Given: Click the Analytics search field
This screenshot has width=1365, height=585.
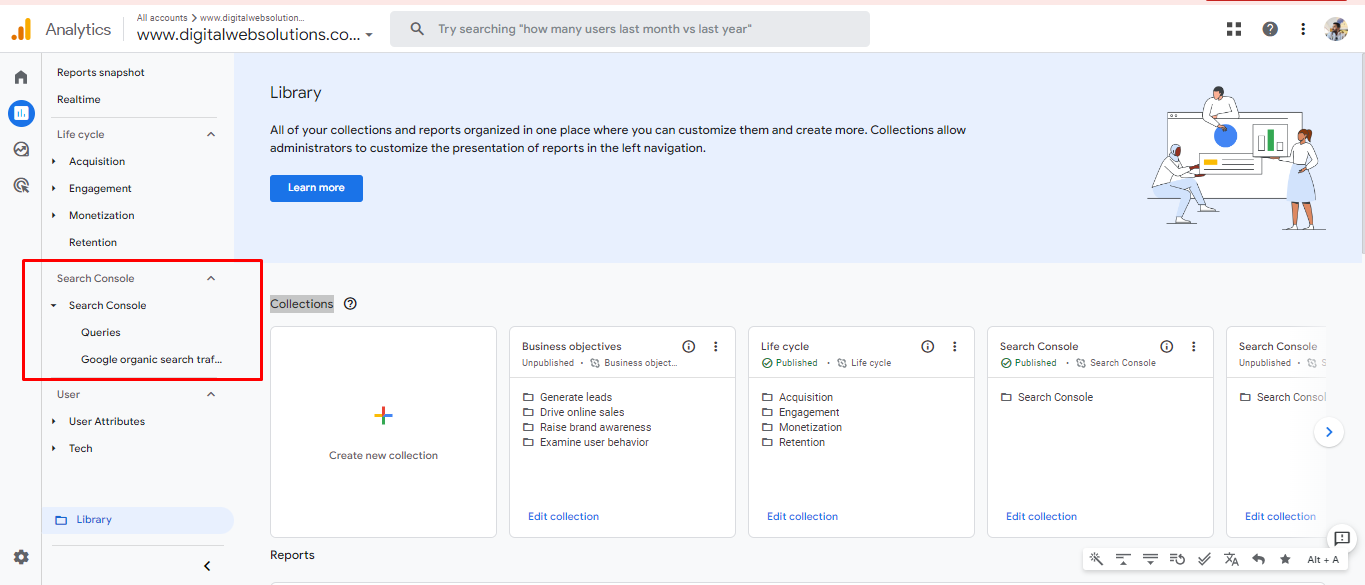Looking at the screenshot, I should pyautogui.click(x=630, y=29).
